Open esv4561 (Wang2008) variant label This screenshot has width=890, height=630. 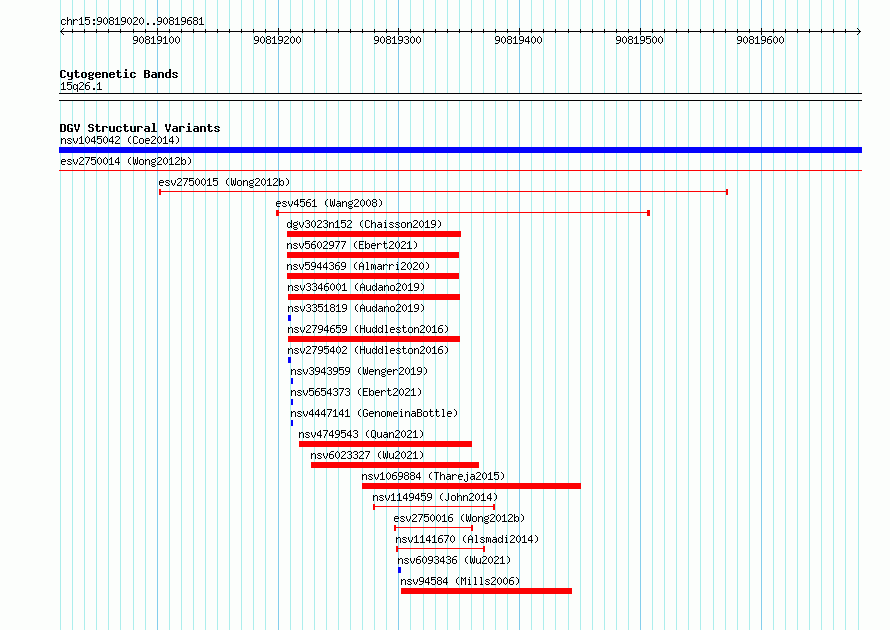(x=329, y=203)
